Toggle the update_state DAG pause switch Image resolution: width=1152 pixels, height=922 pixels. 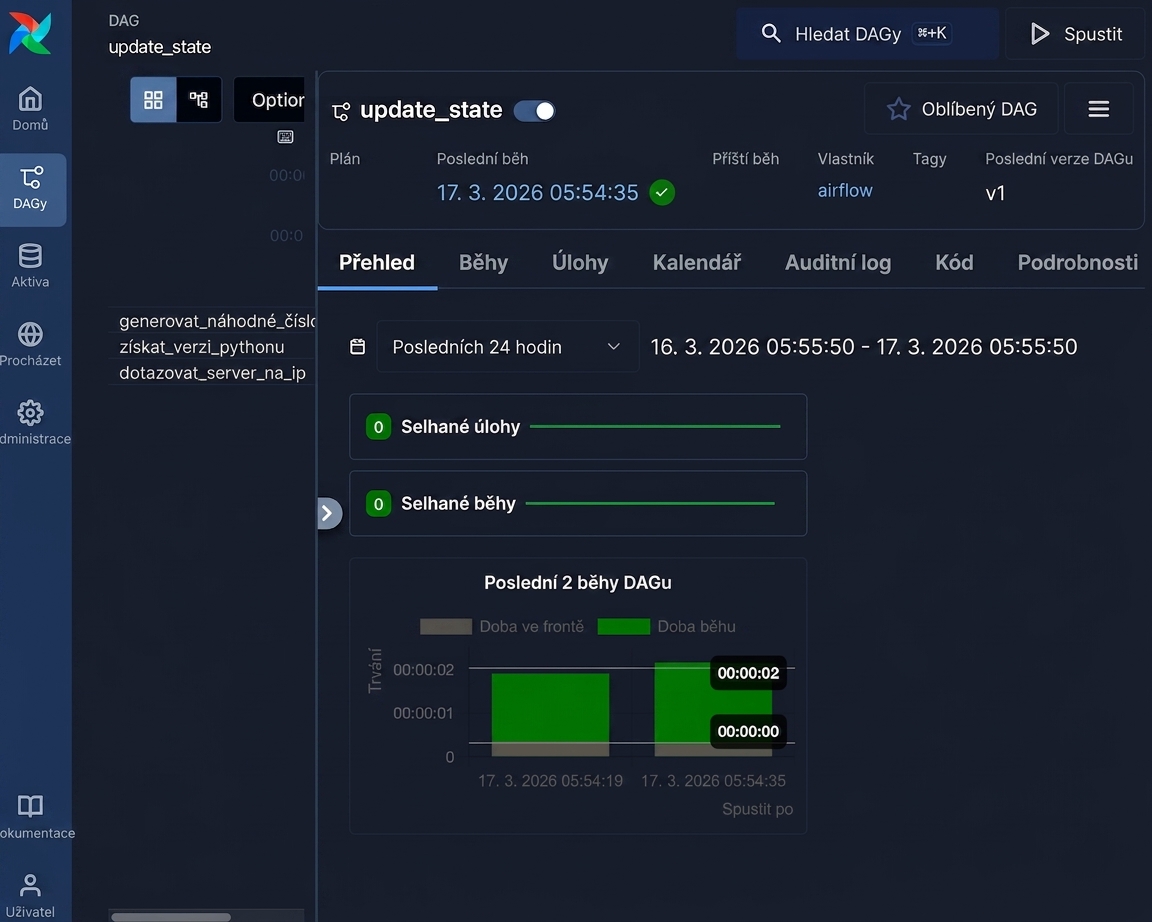click(x=534, y=111)
